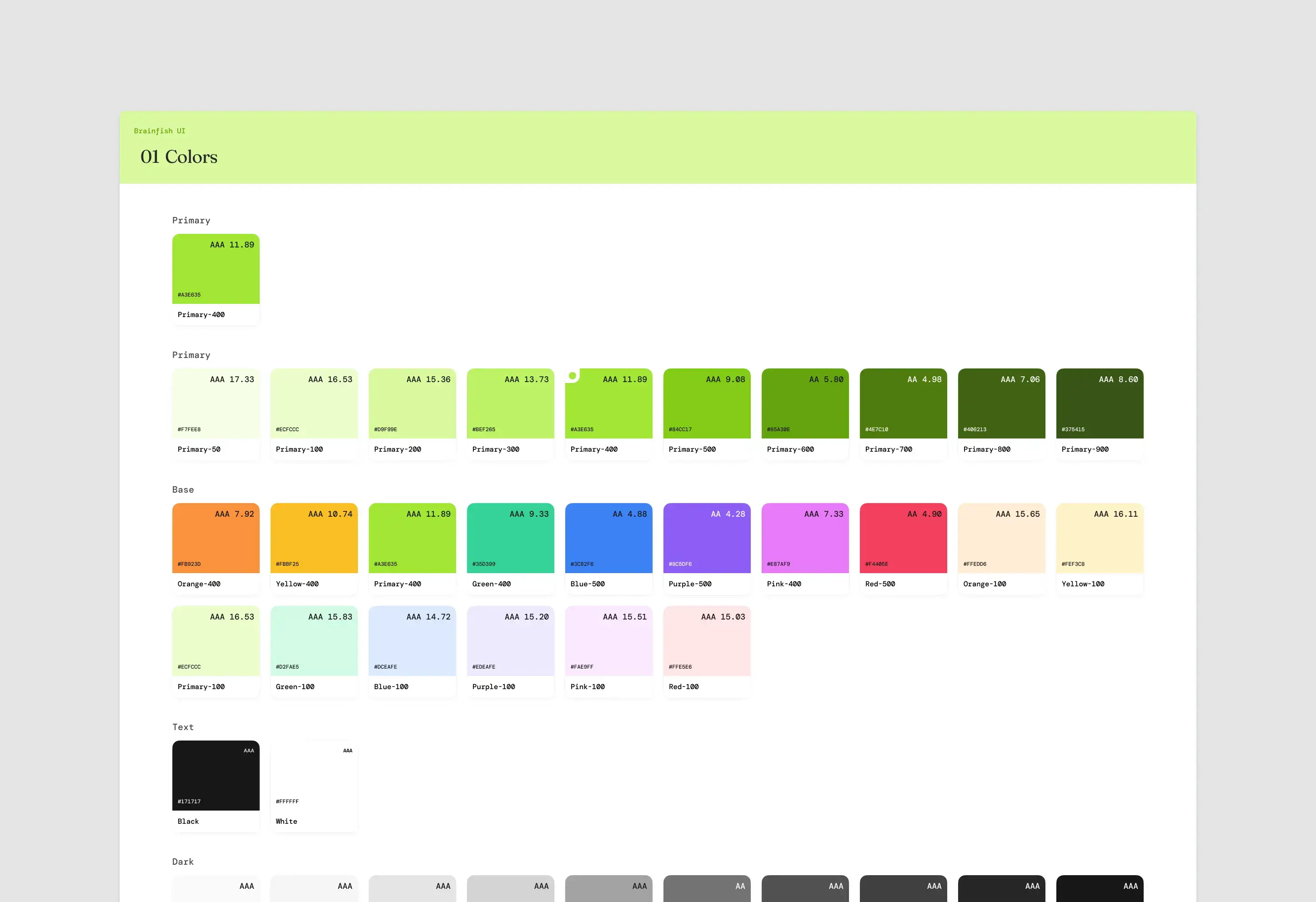The width and height of the screenshot is (1316, 902).
Task: Click the Base section heading
Action: coord(183,489)
